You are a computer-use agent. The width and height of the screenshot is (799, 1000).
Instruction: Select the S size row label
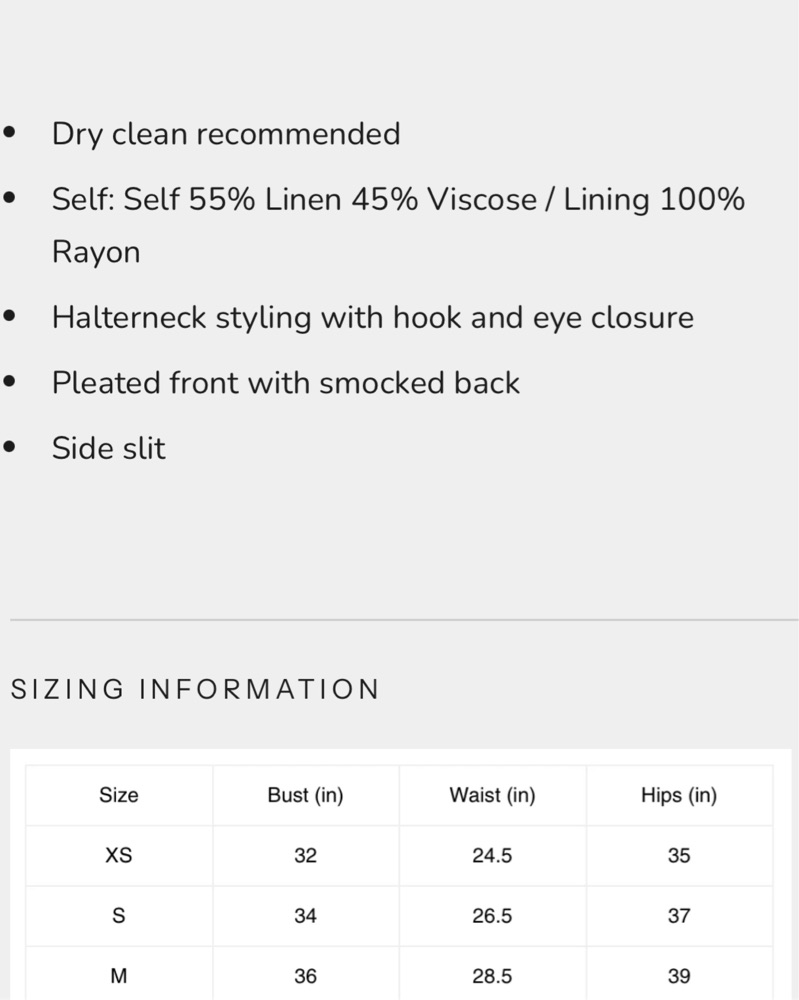(119, 916)
